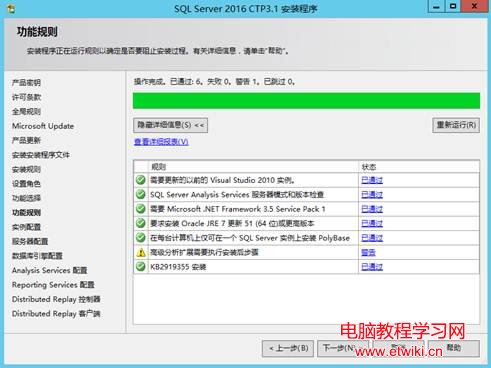This screenshot has width=491, height=368.
Task: Select 全局规则 step in sidebar
Action: click(x=26, y=112)
